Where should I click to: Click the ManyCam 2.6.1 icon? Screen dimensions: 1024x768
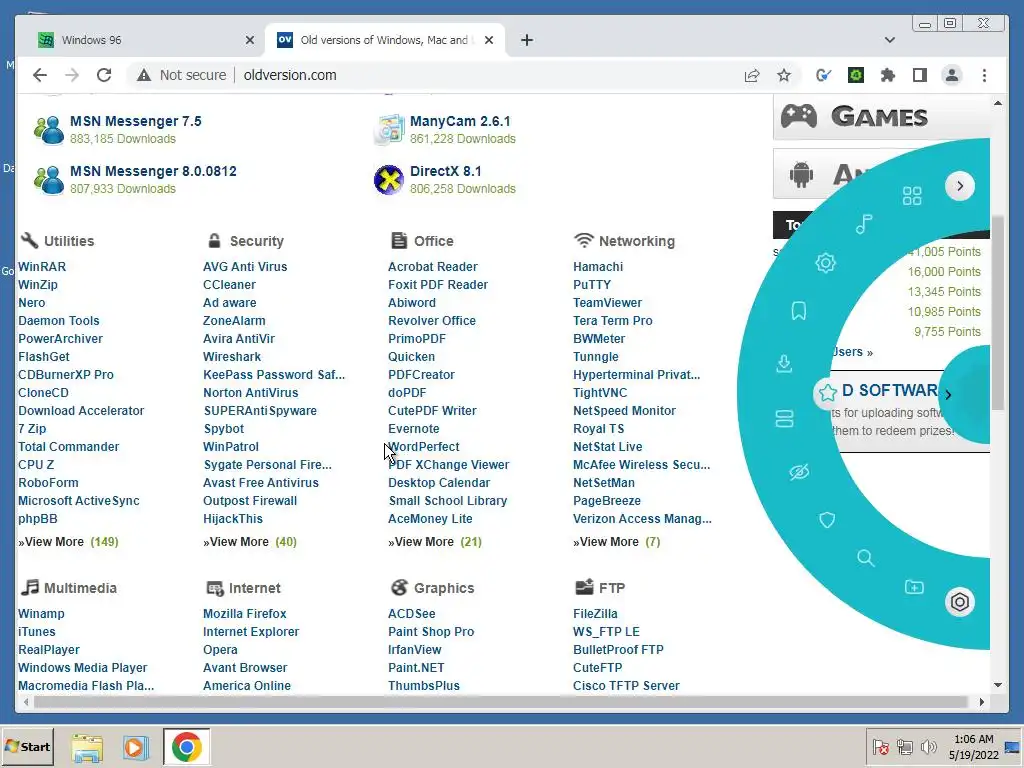pyautogui.click(x=389, y=129)
